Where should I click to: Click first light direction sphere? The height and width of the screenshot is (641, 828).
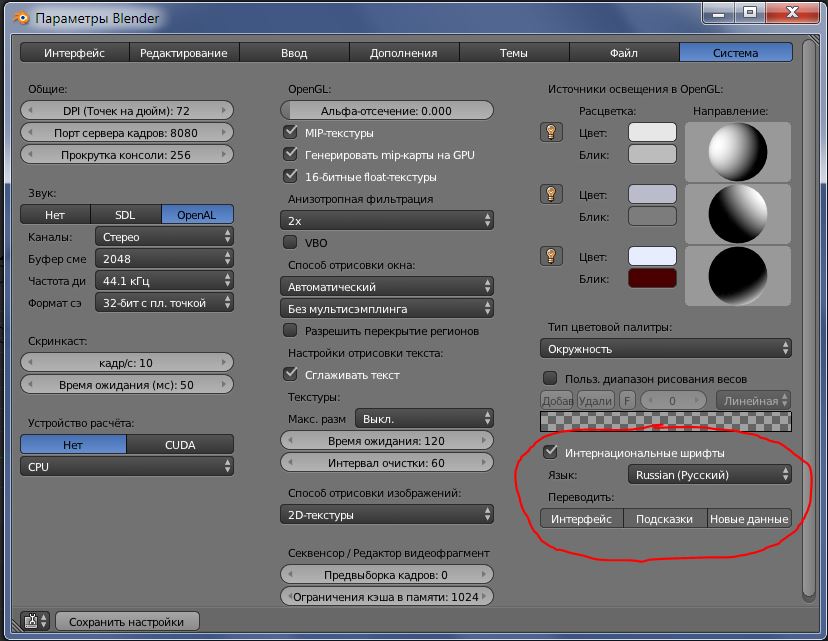(x=738, y=152)
